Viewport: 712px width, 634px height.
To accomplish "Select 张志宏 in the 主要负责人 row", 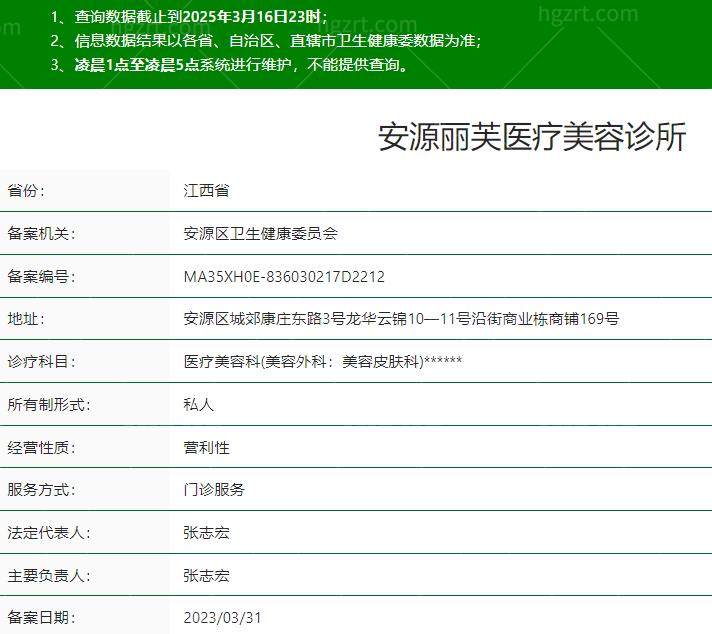I will coord(207,575).
